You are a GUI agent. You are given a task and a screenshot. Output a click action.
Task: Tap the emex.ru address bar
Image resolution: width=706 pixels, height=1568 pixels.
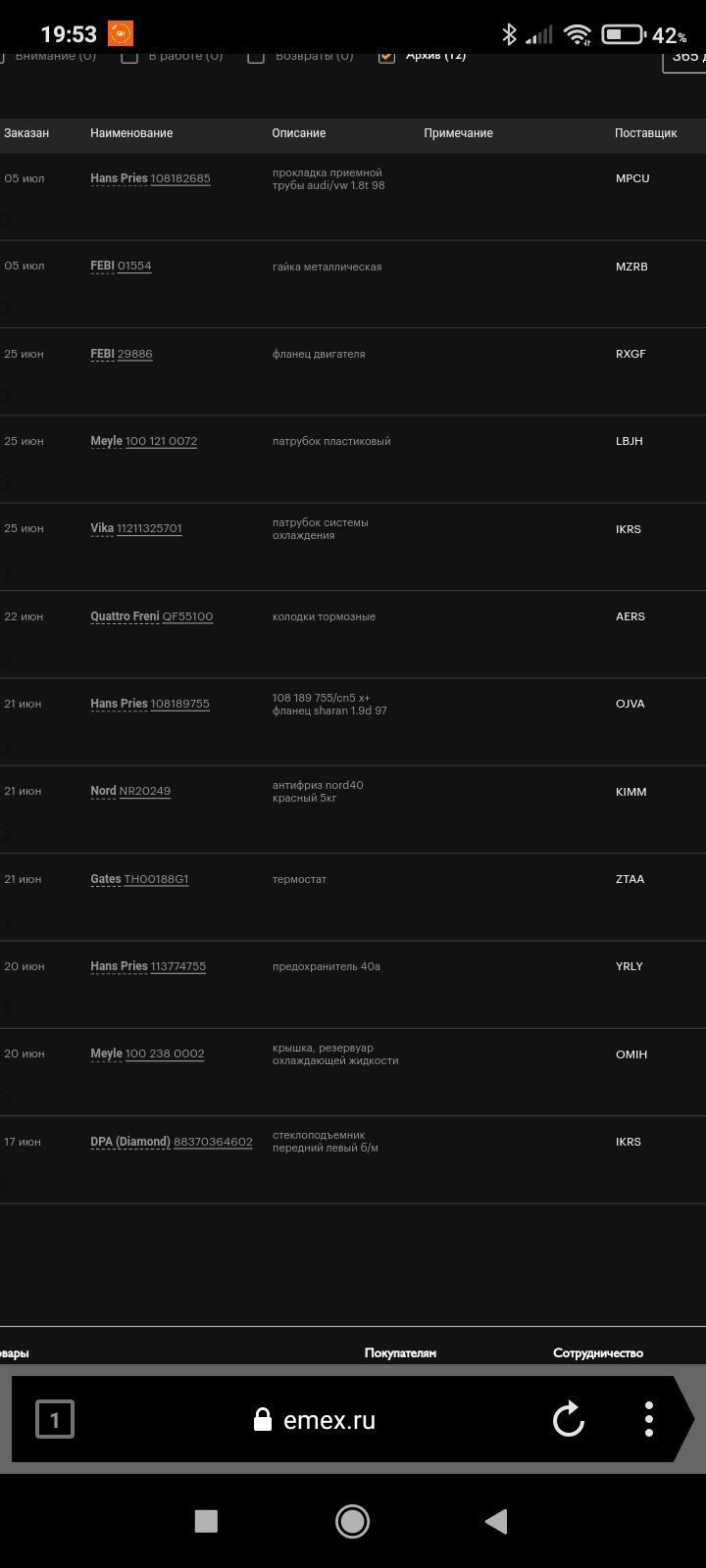(329, 1420)
